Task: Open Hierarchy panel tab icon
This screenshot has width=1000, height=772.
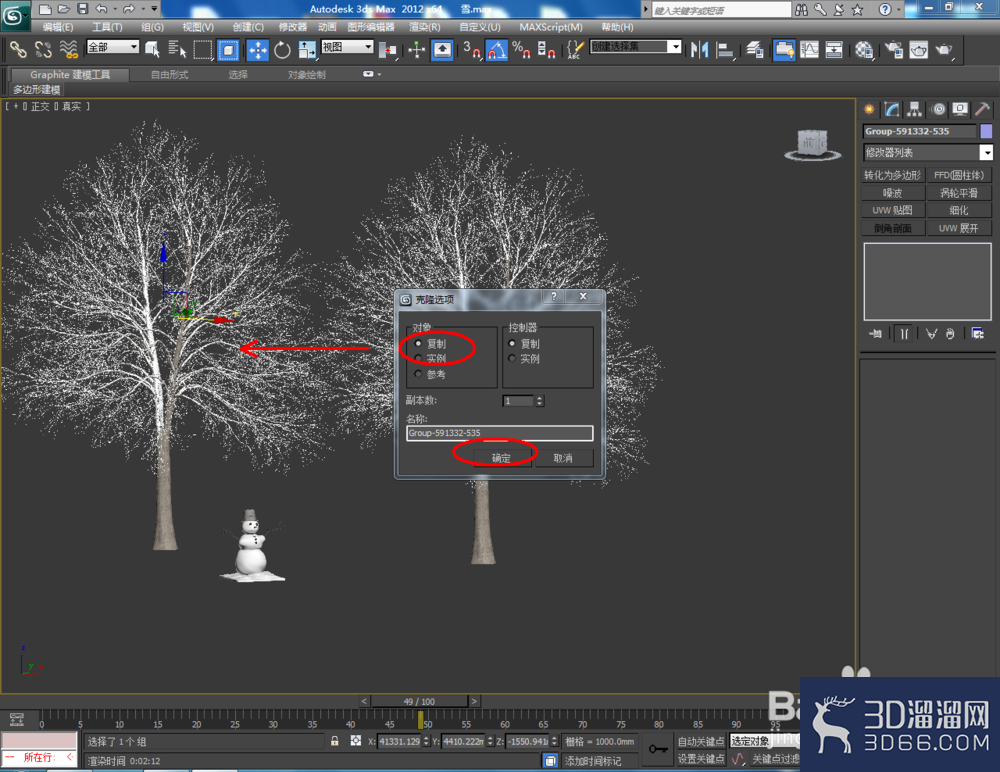Action: (914, 109)
